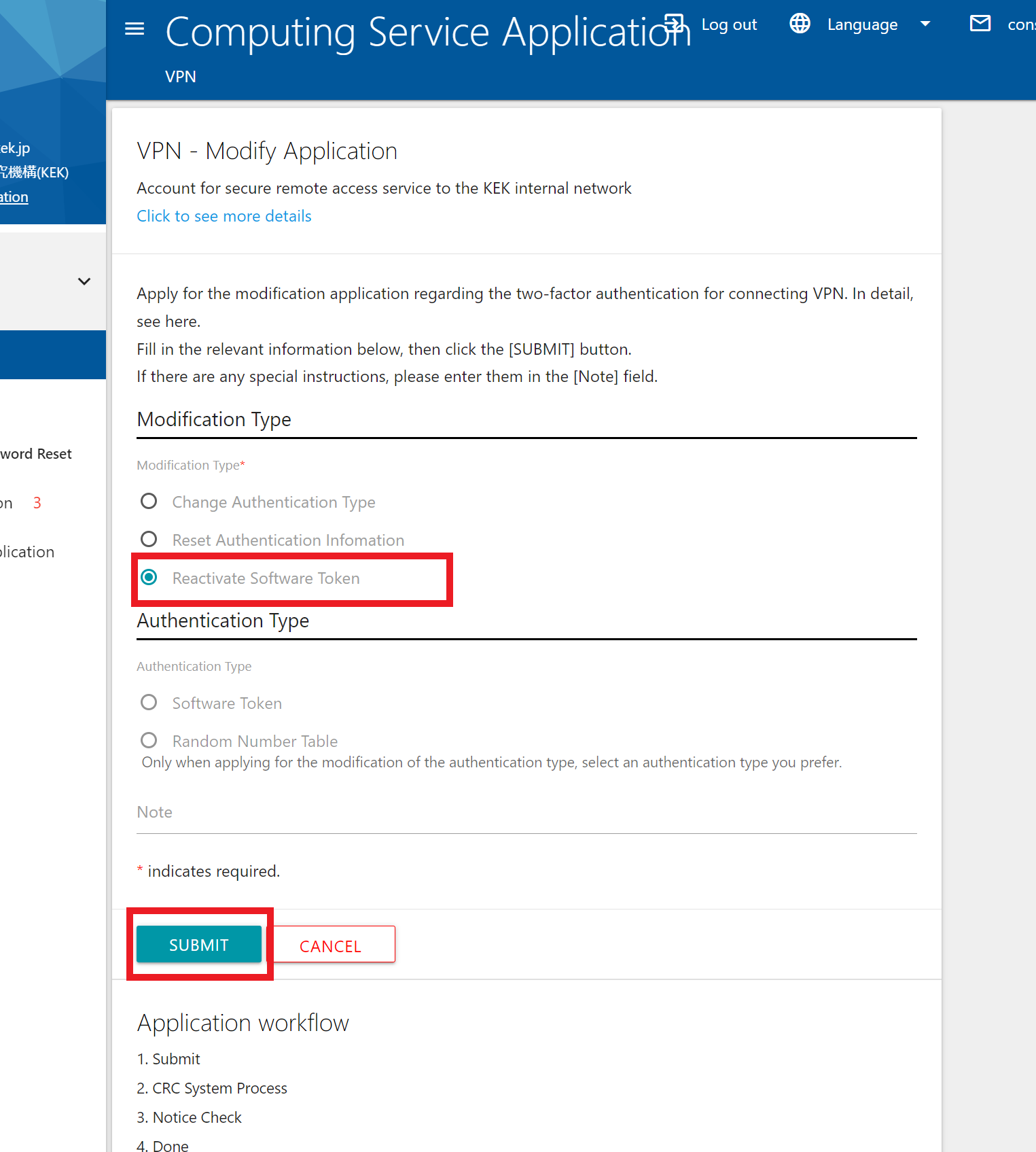Open sidebar item with badge 3

[x=20, y=503]
